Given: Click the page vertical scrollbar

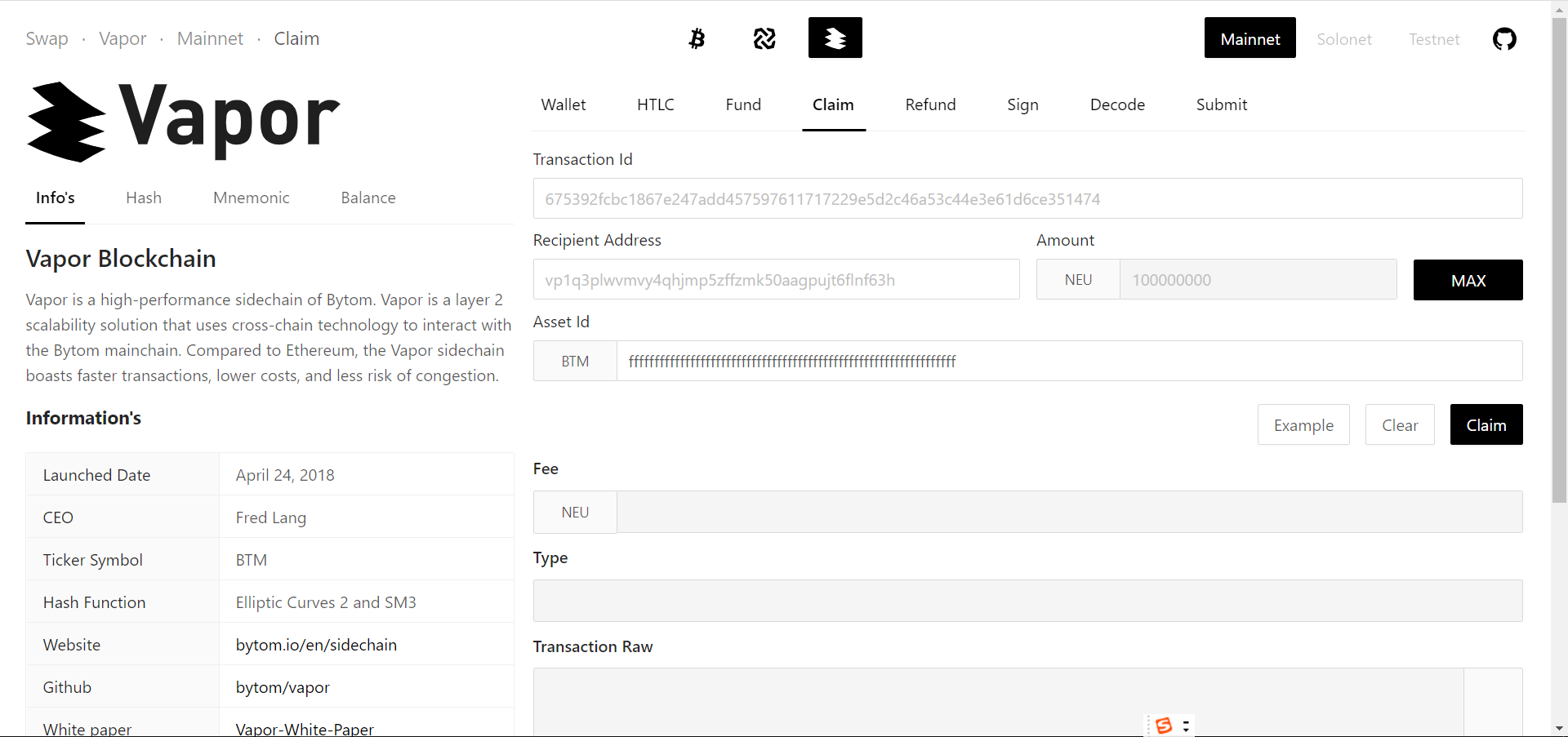Looking at the screenshot, I should pos(1559,261).
